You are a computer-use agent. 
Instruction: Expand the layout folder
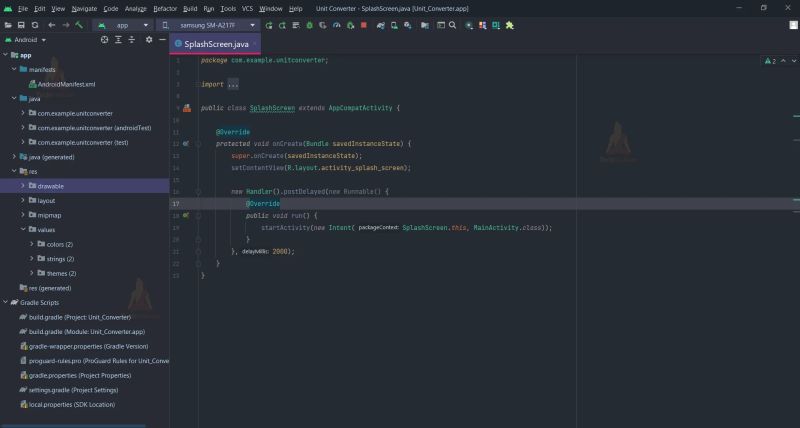23,200
